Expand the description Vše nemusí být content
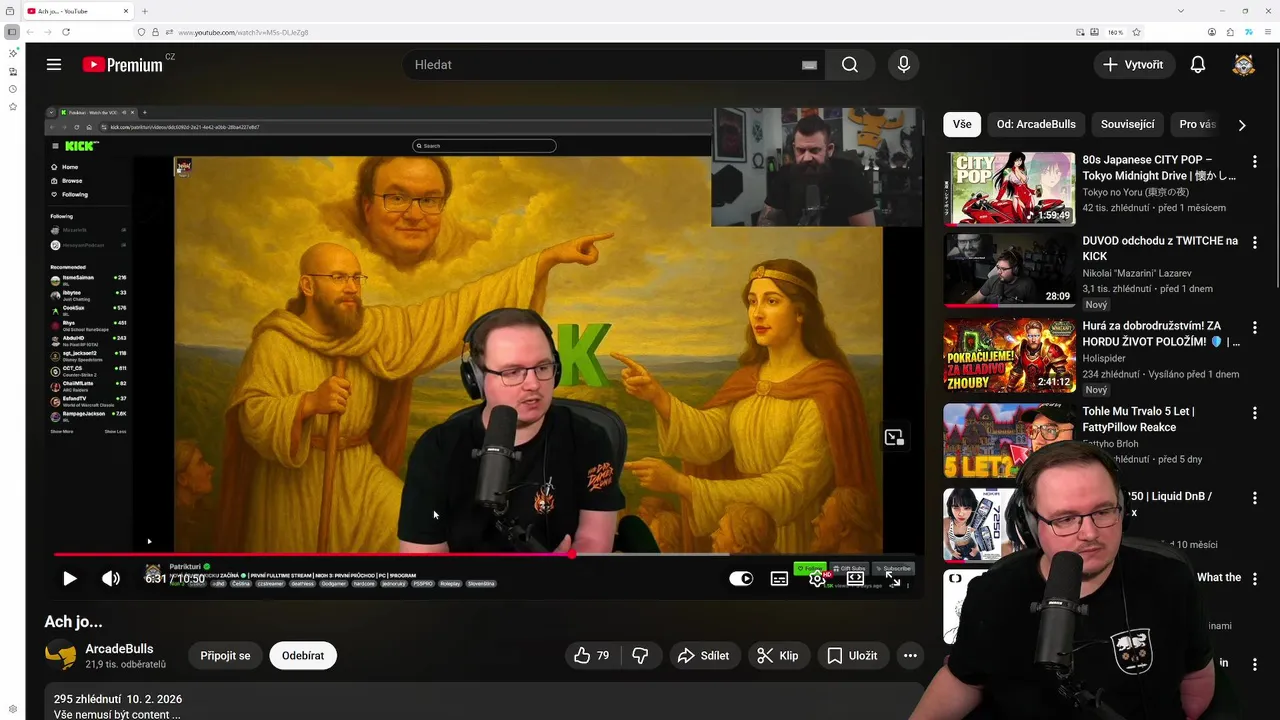 coord(117,714)
